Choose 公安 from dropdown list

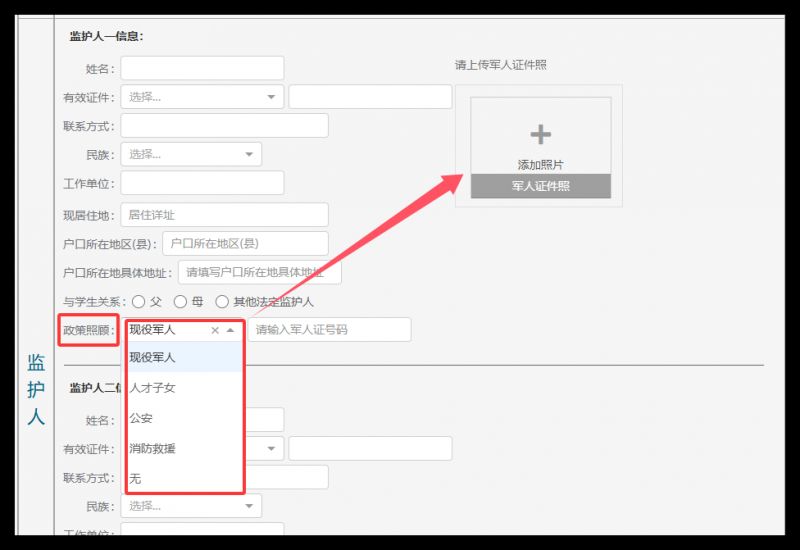point(184,418)
